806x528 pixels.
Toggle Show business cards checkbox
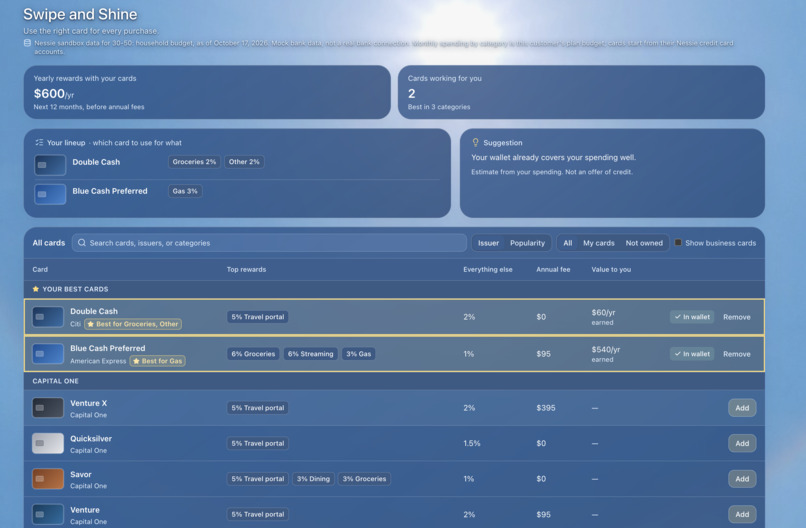pos(678,243)
